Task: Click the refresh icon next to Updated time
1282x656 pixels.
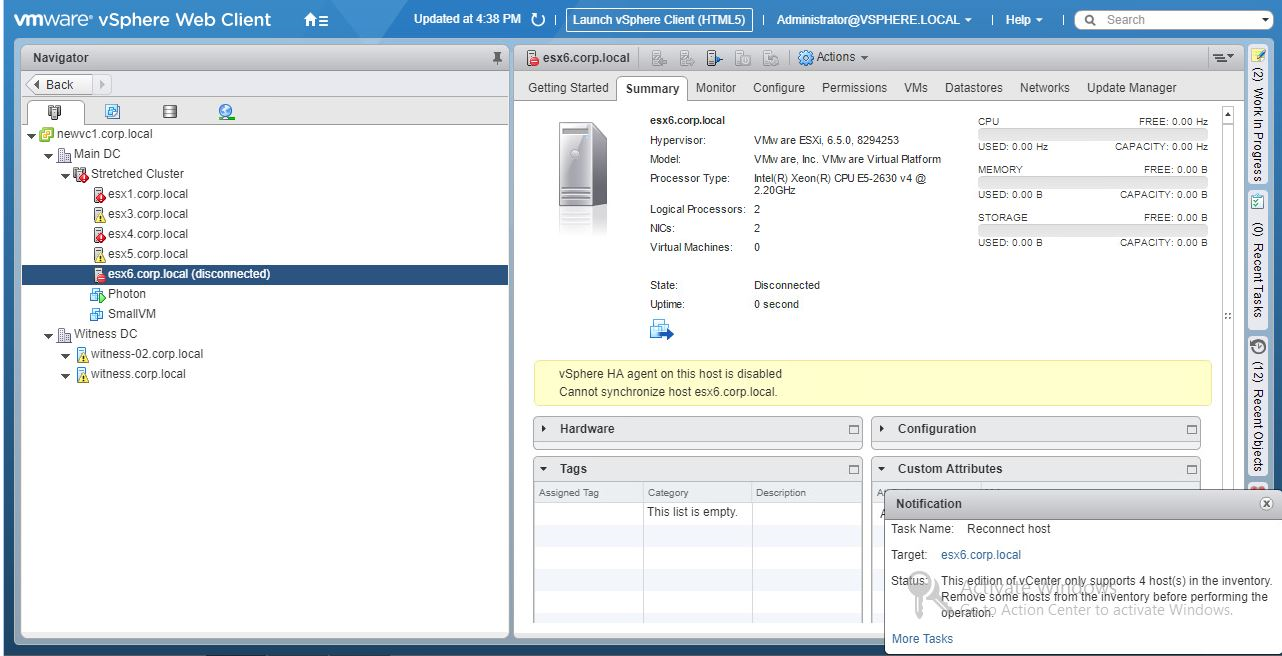Action: (538, 18)
